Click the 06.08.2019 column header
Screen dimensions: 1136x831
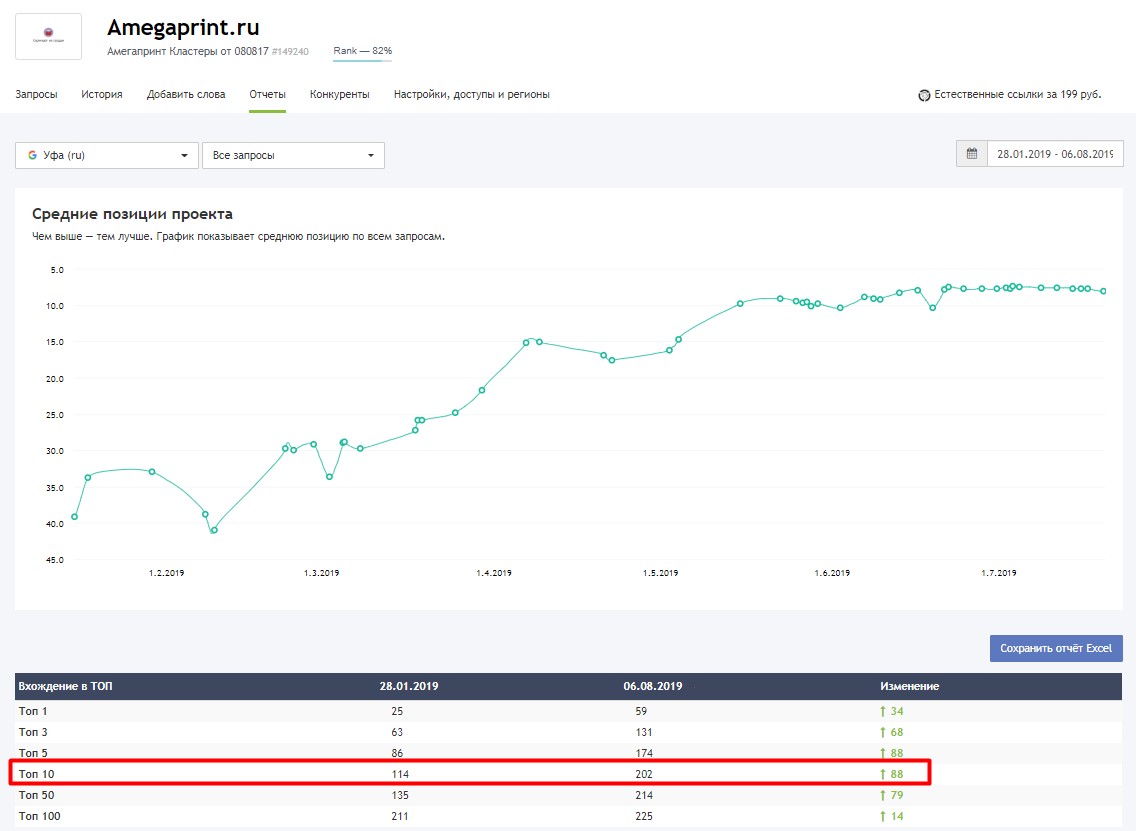click(653, 686)
